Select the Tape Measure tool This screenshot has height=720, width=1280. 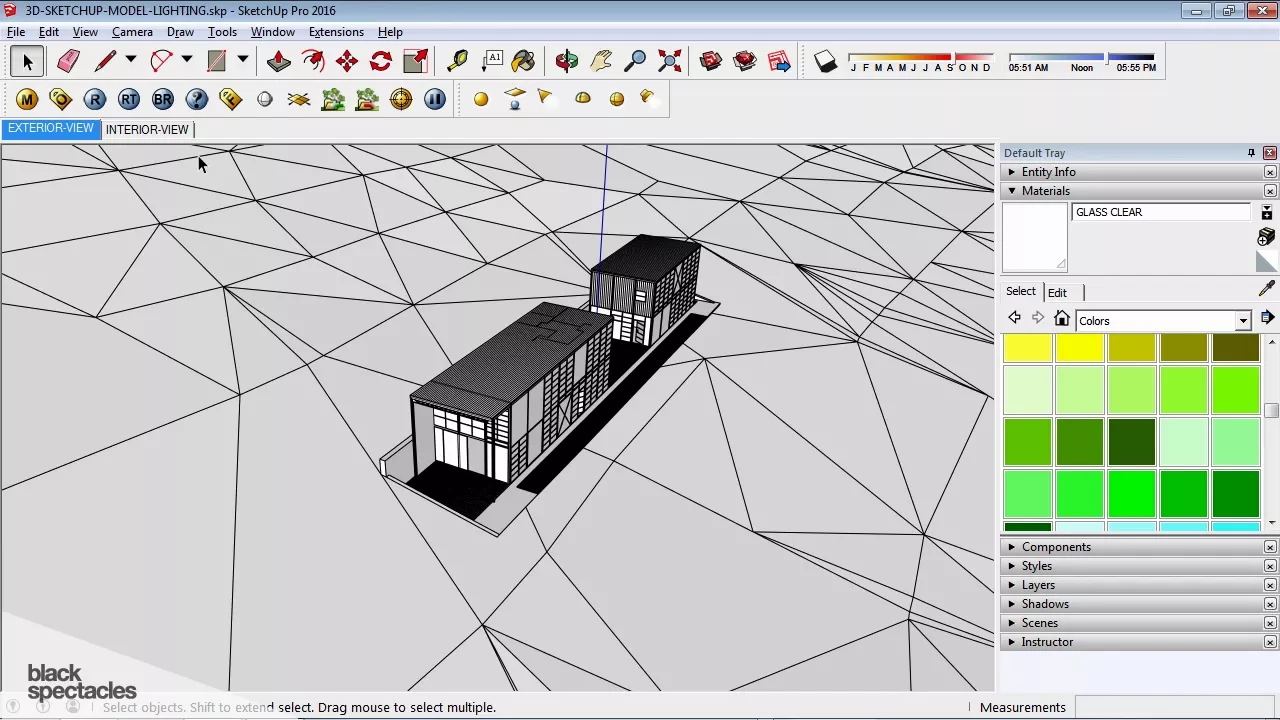(x=457, y=62)
